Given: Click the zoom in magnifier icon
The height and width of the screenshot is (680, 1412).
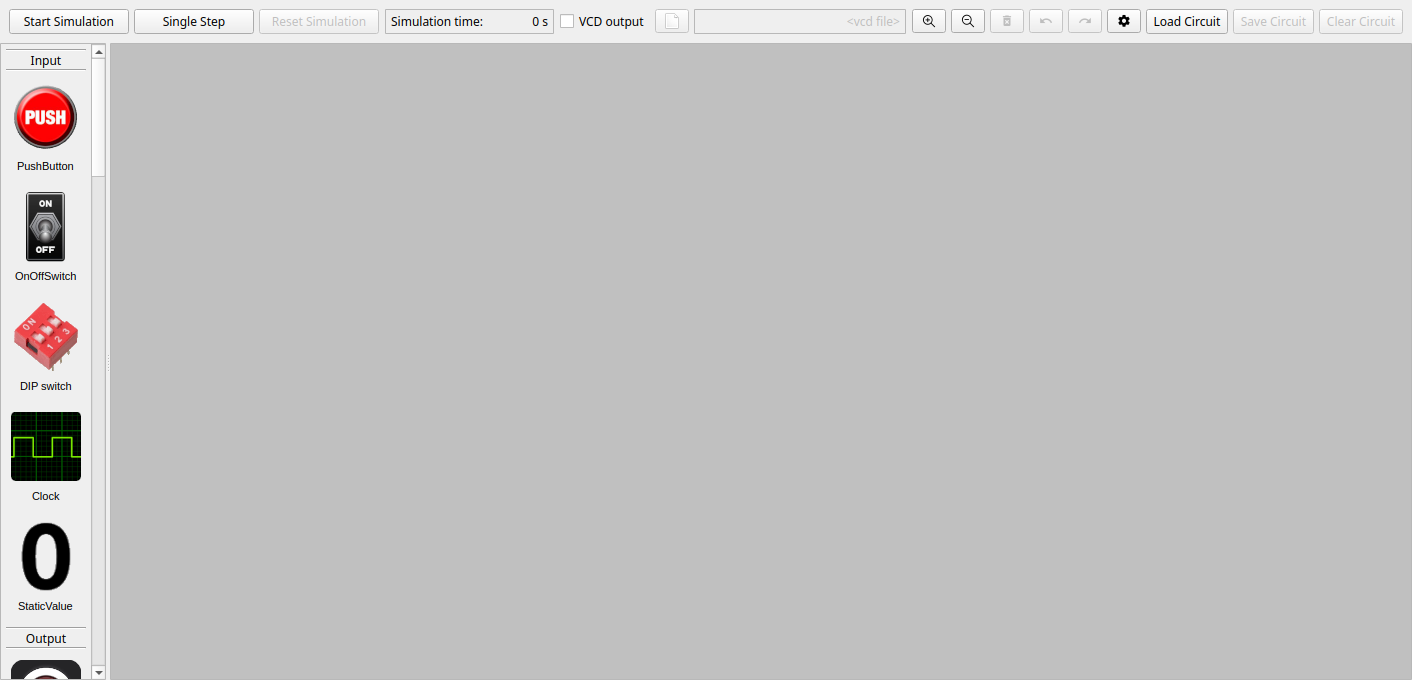Looking at the screenshot, I should (929, 21).
